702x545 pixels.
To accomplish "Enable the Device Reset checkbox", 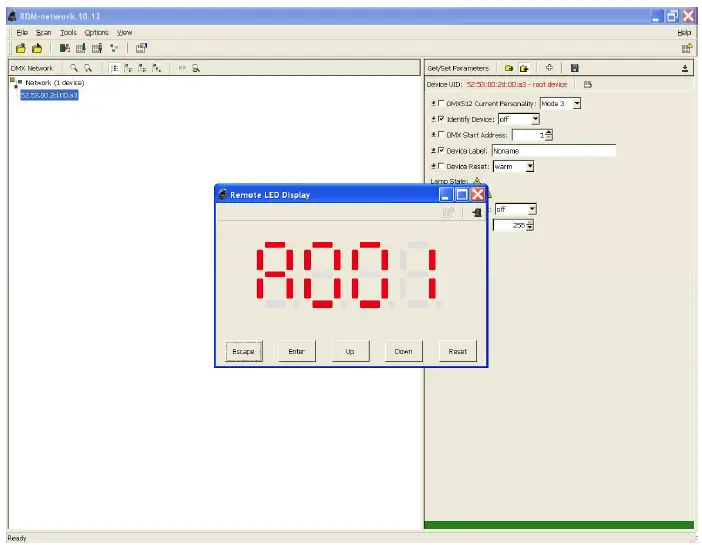I will click(x=441, y=166).
